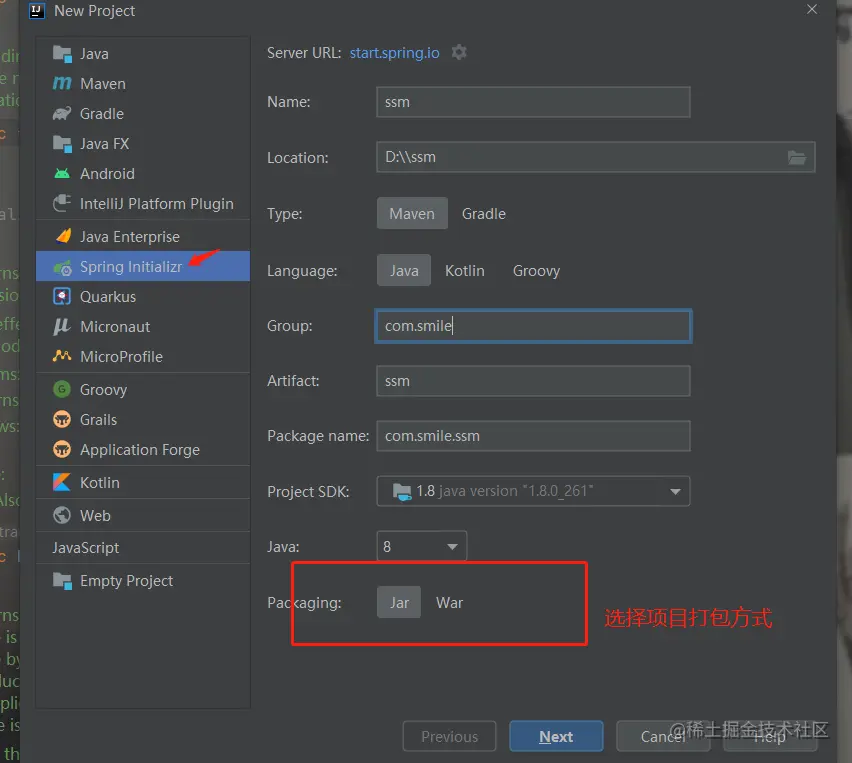
Task: Open server URL settings gear
Action: coord(459,53)
